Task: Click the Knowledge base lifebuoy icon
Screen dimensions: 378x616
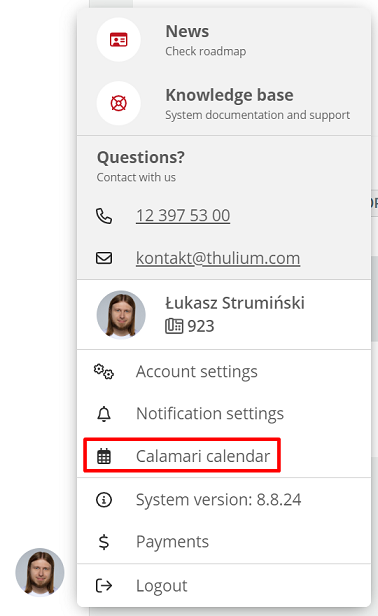Action: (x=118, y=103)
